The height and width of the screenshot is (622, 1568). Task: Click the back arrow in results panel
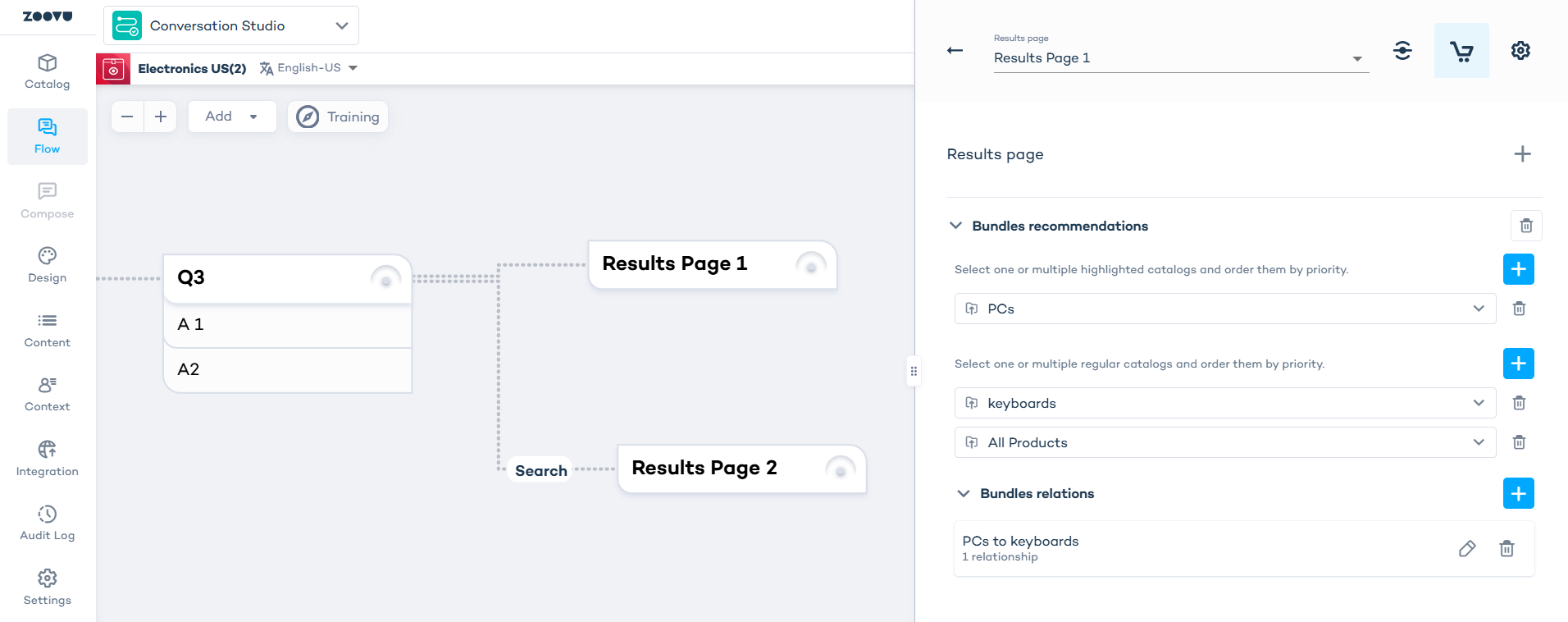coord(955,51)
